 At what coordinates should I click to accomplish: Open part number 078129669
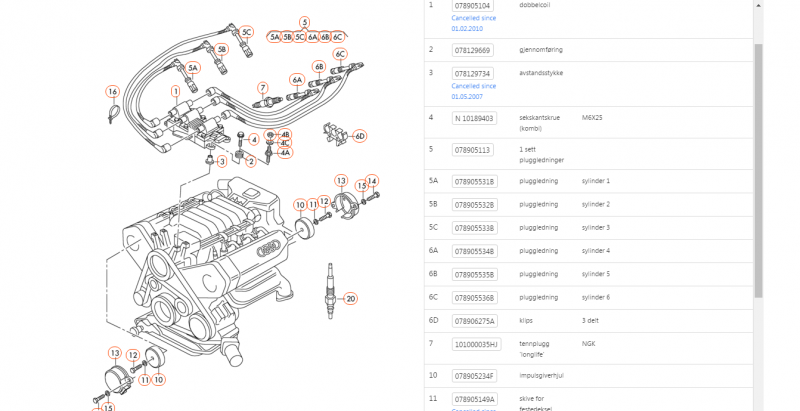point(473,50)
